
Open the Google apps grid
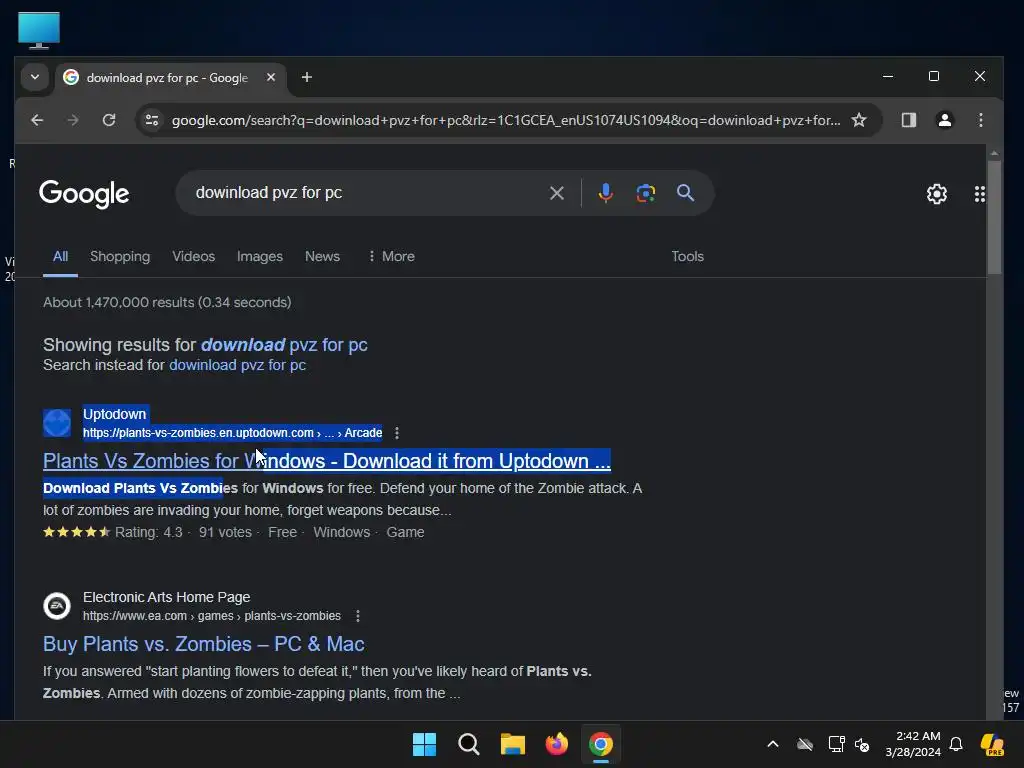pos(980,194)
